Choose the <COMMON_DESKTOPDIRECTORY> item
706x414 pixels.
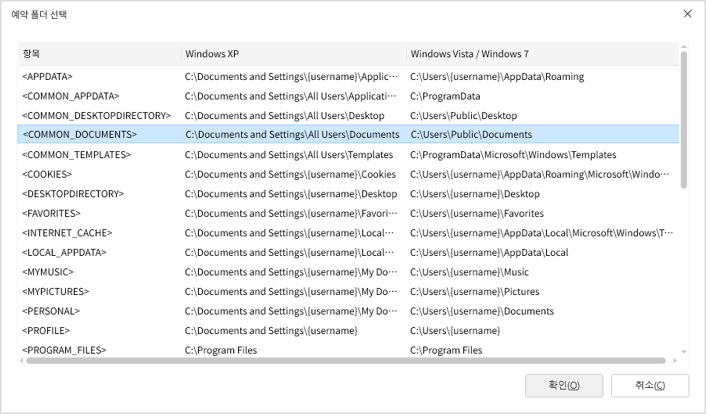[96, 116]
